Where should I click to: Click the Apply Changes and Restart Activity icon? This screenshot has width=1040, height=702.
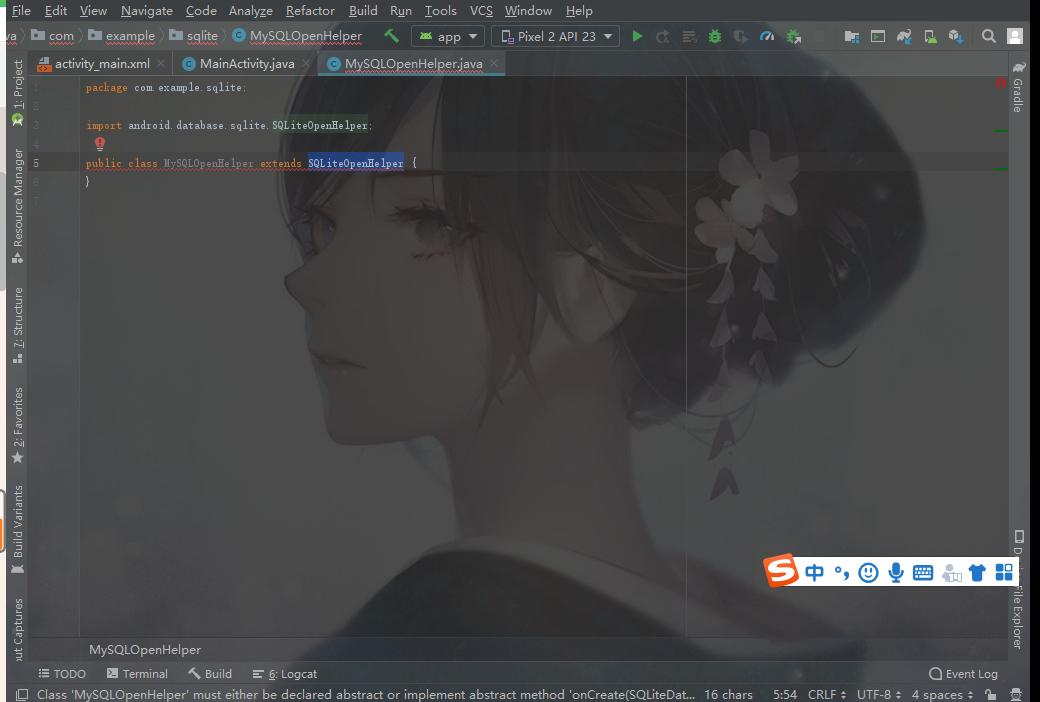pyautogui.click(x=663, y=36)
